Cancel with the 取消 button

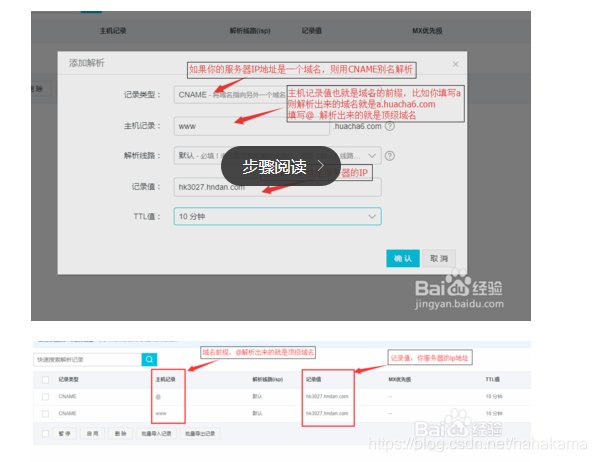tap(439, 259)
